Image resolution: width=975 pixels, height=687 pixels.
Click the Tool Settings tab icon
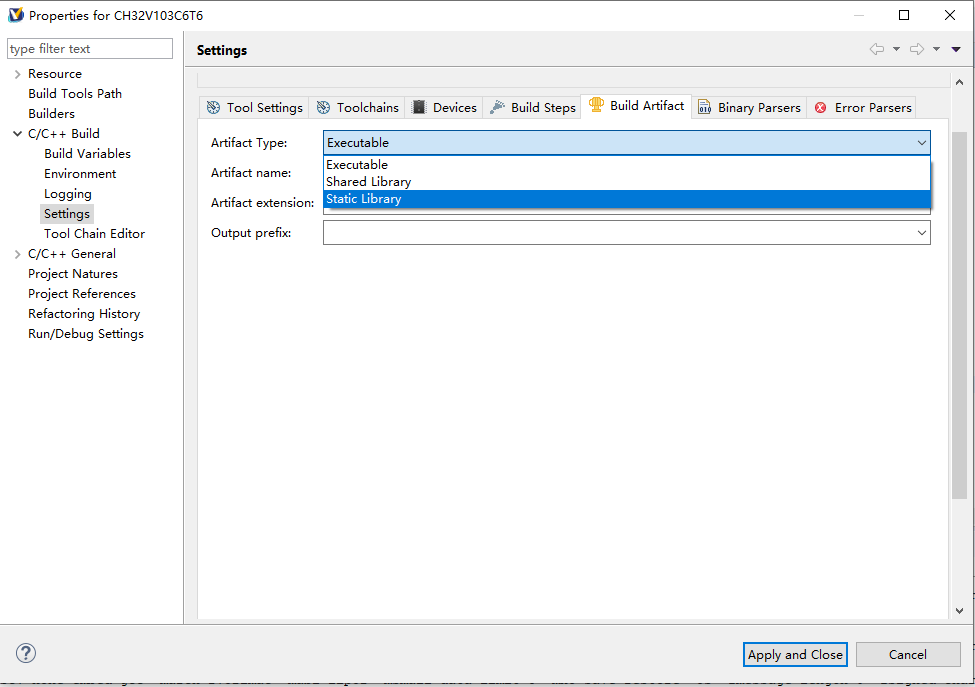[213, 108]
